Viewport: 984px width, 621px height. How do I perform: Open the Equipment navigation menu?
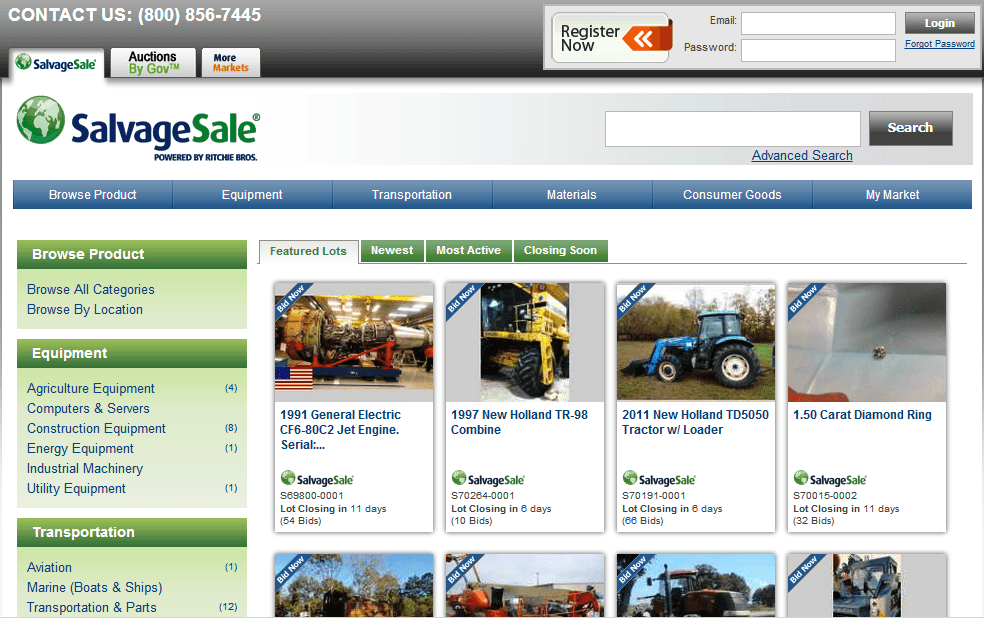(x=252, y=194)
